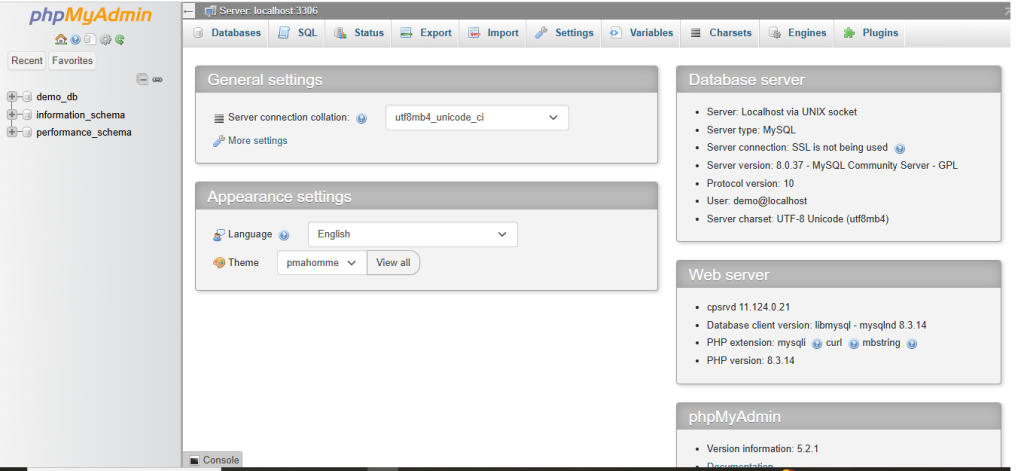The image size is (1024, 471).
Task: Open navigation panel settings gear icon
Action: point(105,40)
